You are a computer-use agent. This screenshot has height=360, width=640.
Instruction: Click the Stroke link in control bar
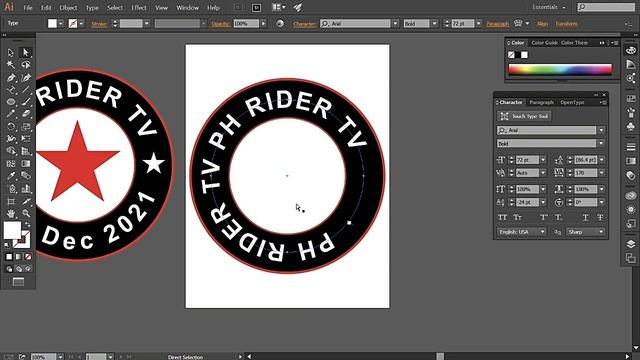click(99, 24)
